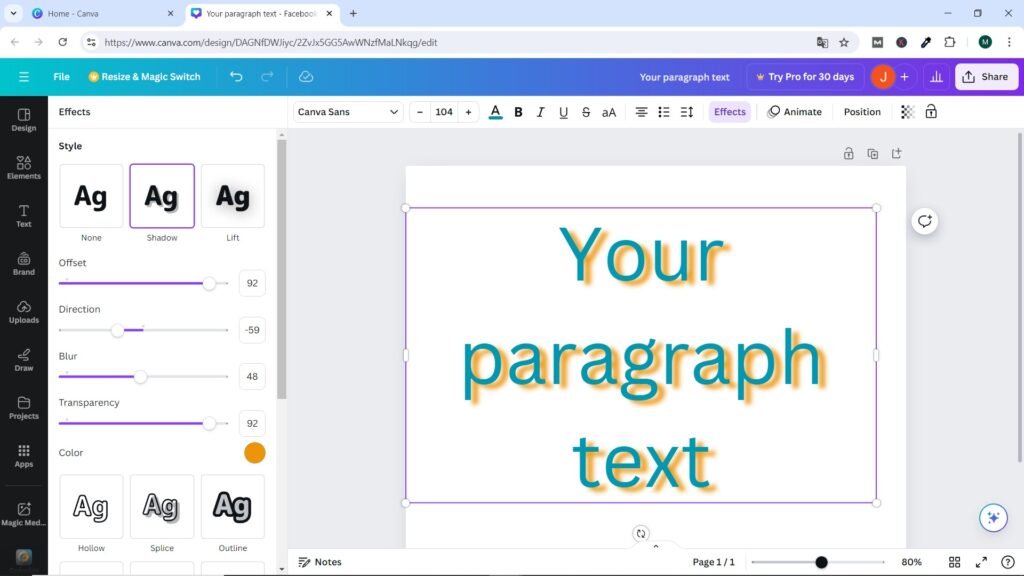Open the zoom level dropdown showing 80%
This screenshot has height=576, width=1024.
(911, 562)
